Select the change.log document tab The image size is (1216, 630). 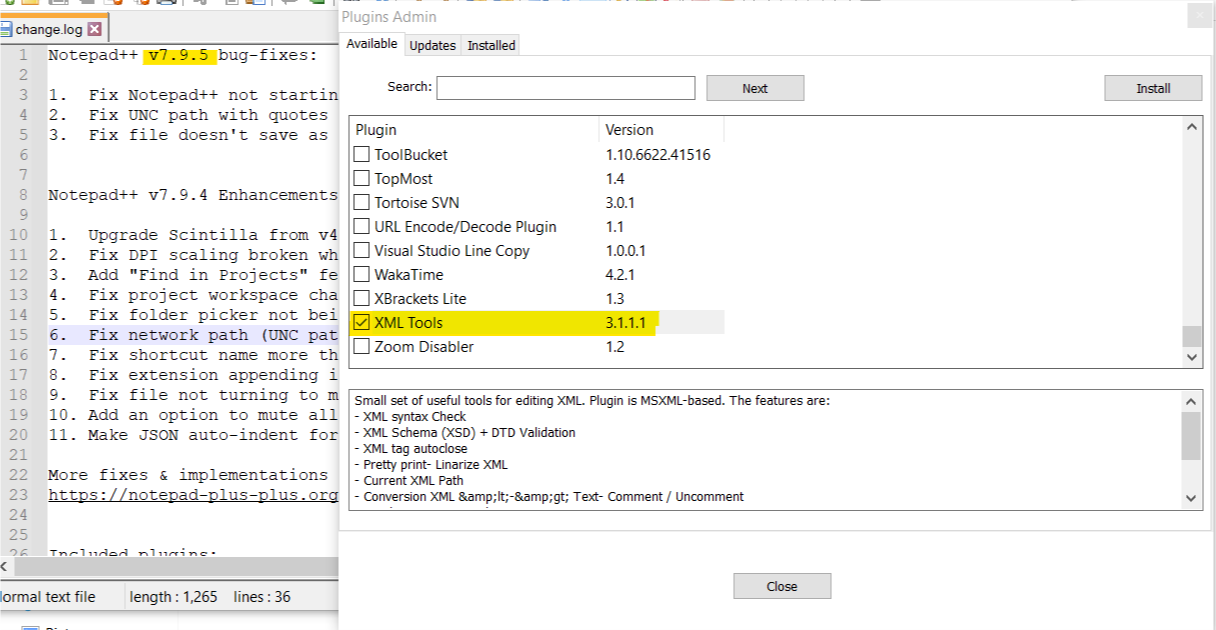coord(52,29)
